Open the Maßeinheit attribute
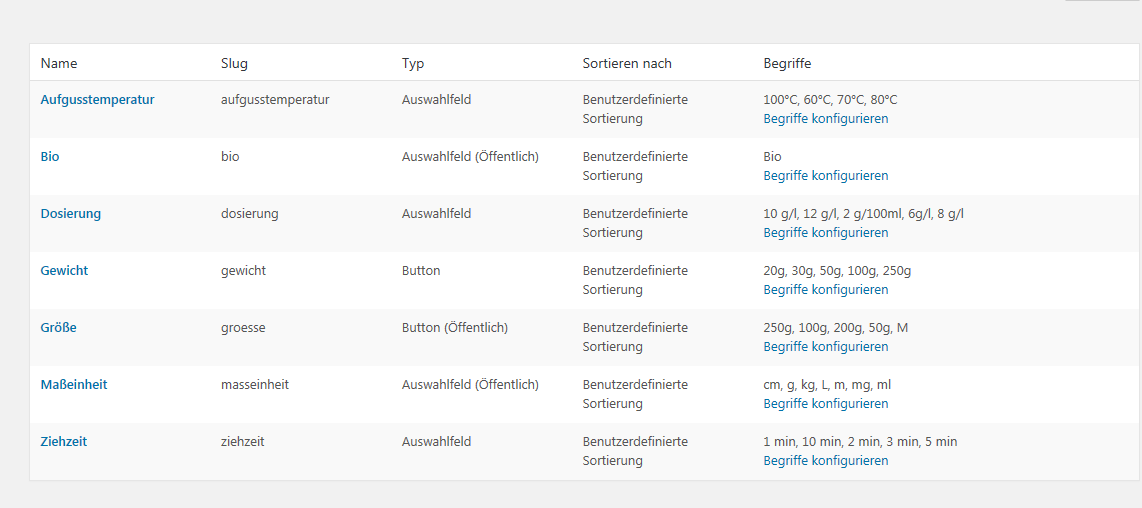This screenshot has width=1142, height=508. 74,384
